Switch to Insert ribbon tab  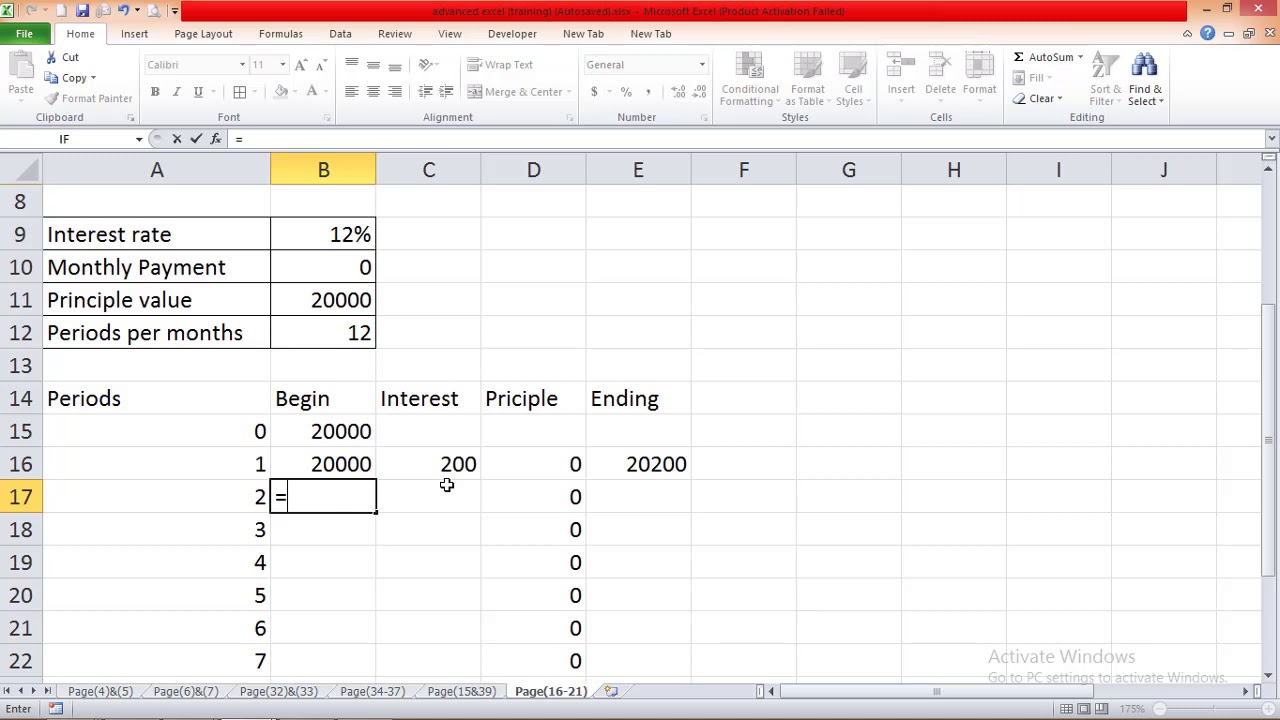click(x=134, y=34)
